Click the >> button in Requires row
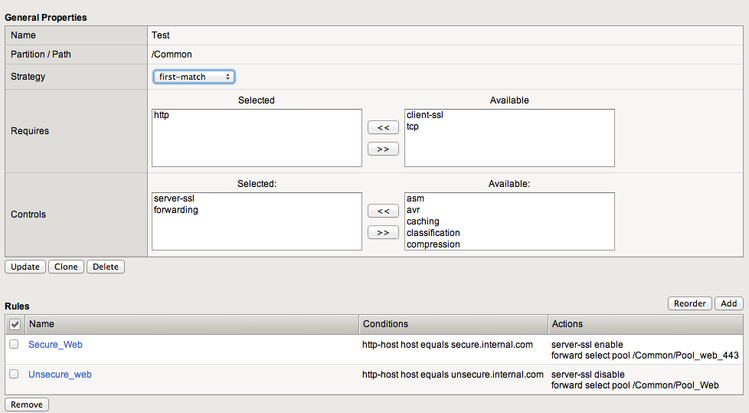Screen dimensions: 749x413 pyautogui.click(x=382, y=149)
